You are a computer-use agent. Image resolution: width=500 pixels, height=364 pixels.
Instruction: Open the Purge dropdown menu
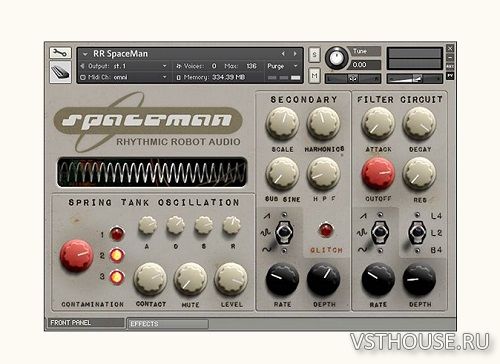(282, 66)
